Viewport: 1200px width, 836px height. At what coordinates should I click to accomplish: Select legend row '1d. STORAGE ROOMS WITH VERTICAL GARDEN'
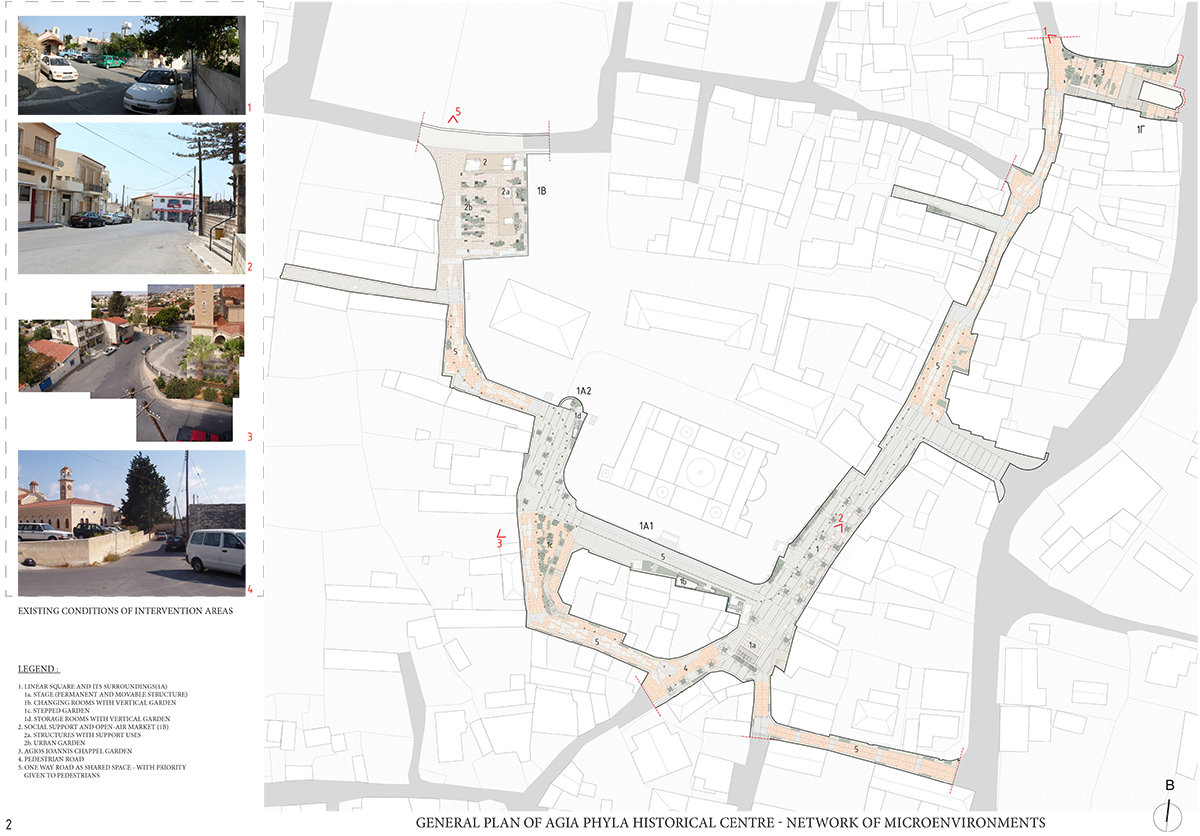click(97, 719)
